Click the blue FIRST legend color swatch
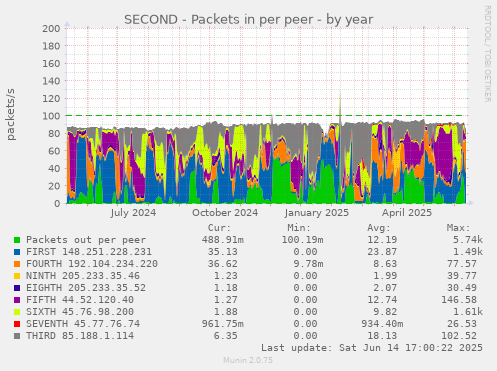Image resolution: width=497 pixels, height=371 pixels. tap(17, 252)
